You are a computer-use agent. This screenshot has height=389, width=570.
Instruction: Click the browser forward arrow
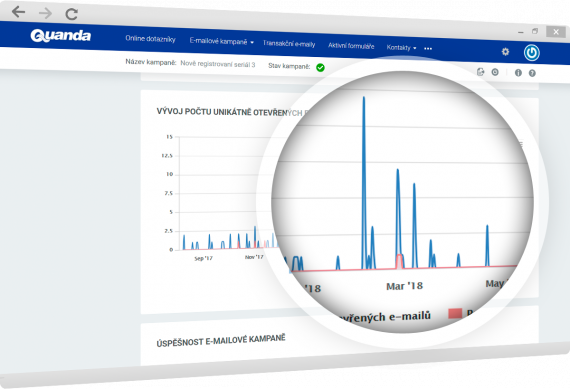tap(45, 13)
